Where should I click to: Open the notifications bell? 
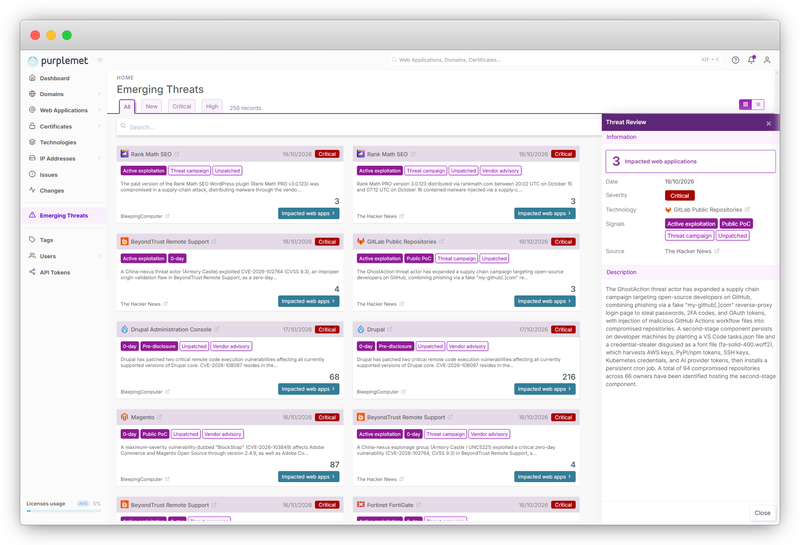click(751, 60)
